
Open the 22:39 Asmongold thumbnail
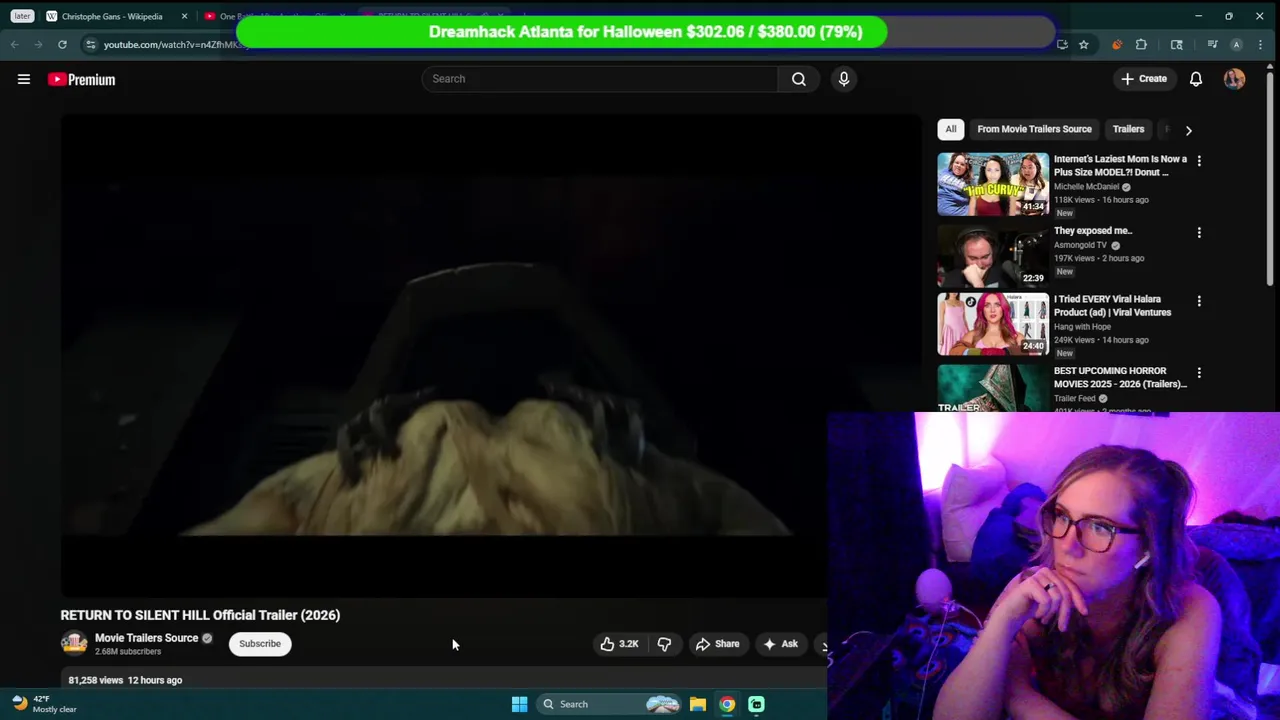coord(993,256)
